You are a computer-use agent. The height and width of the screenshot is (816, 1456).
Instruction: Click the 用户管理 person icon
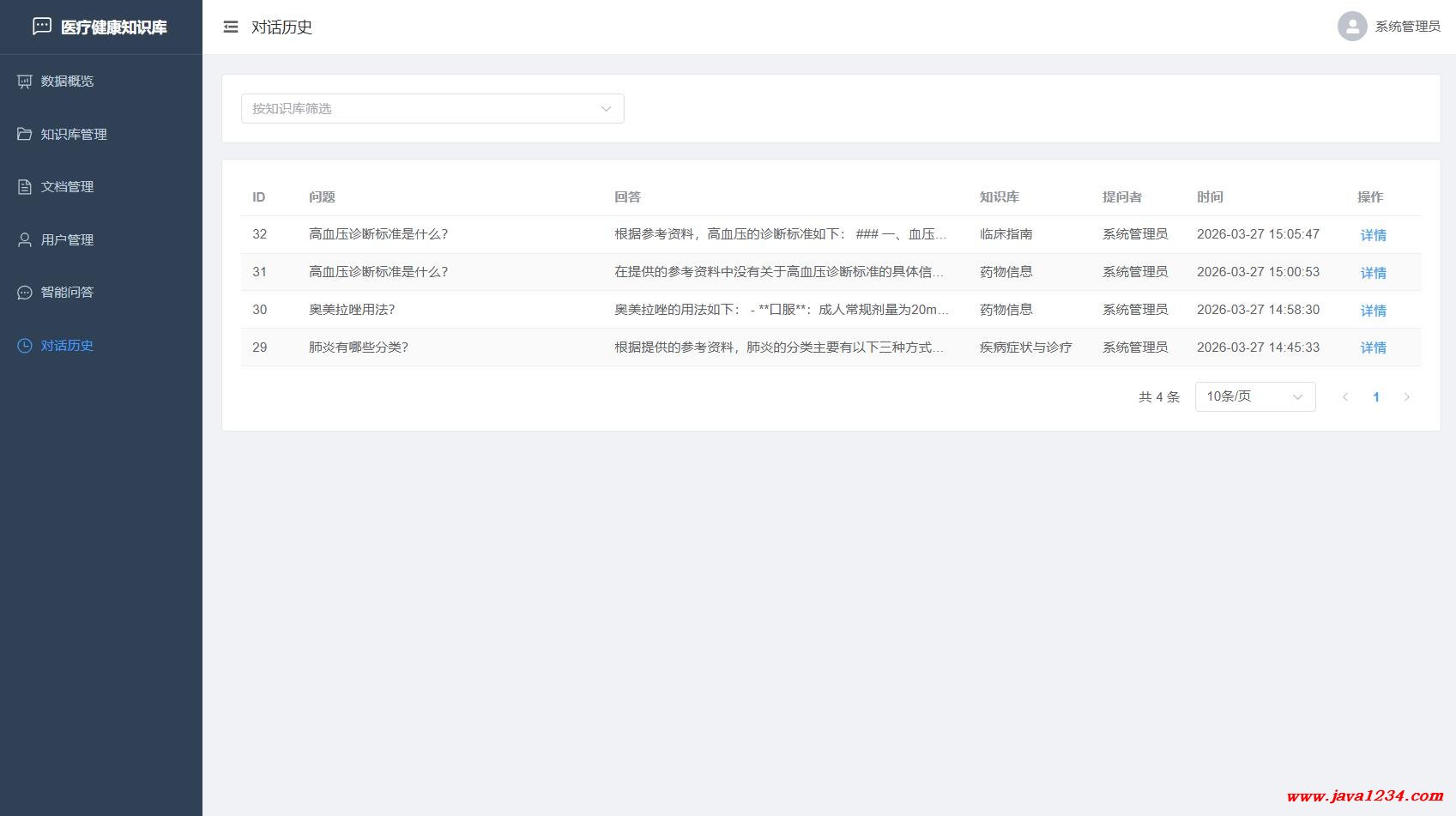[x=25, y=240]
